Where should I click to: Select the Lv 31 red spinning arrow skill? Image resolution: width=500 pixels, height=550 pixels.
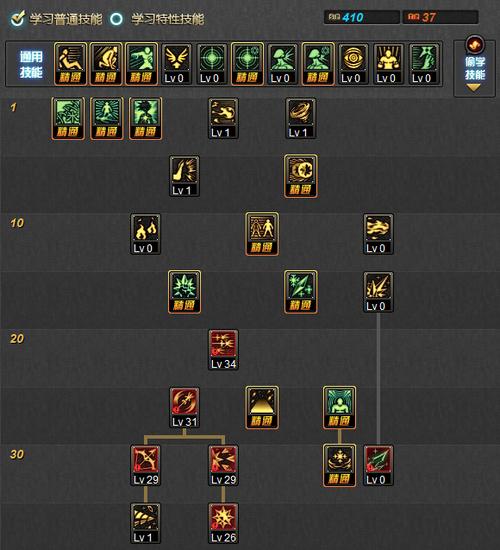pos(185,408)
